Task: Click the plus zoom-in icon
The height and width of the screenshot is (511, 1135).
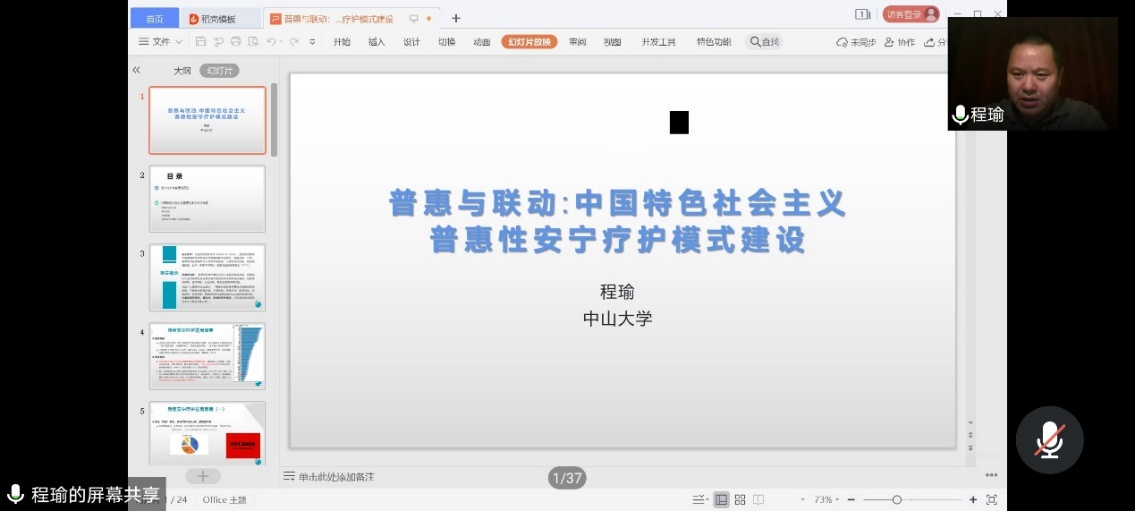Action: point(973,499)
